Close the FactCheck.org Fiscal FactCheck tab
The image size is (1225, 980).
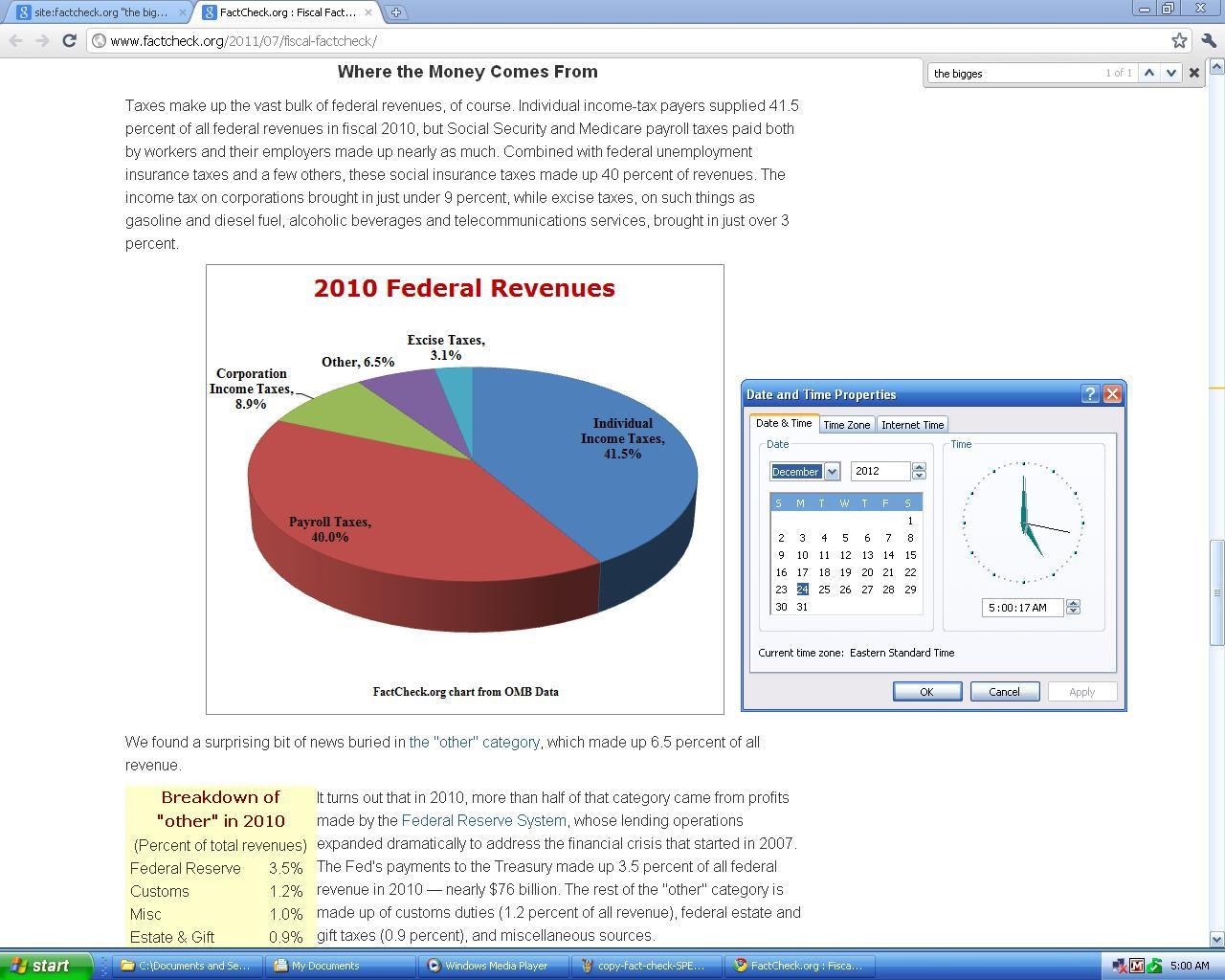click(368, 12)
